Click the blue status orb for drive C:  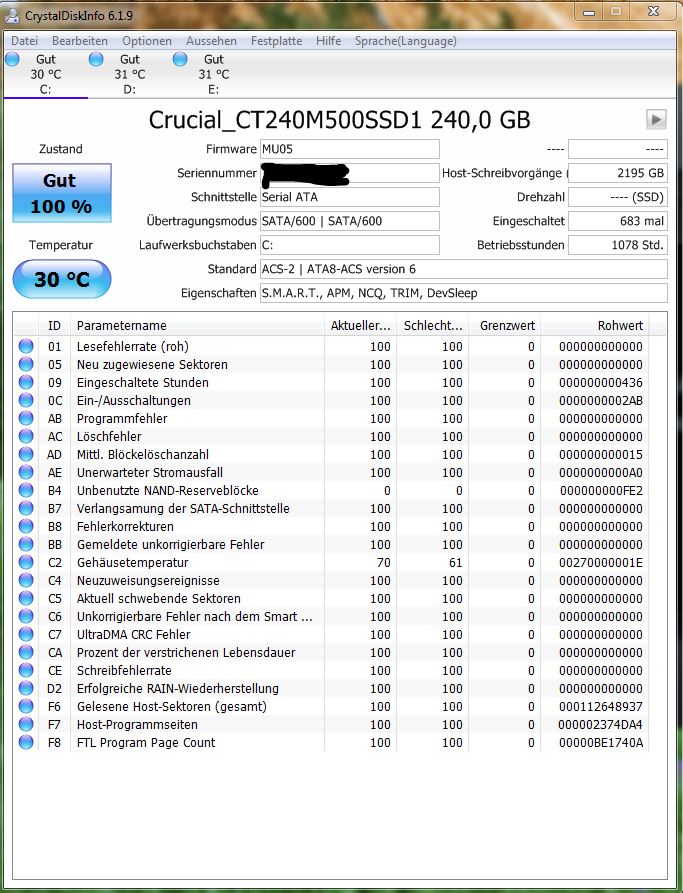pyautogui.click(x=12, y=59)
